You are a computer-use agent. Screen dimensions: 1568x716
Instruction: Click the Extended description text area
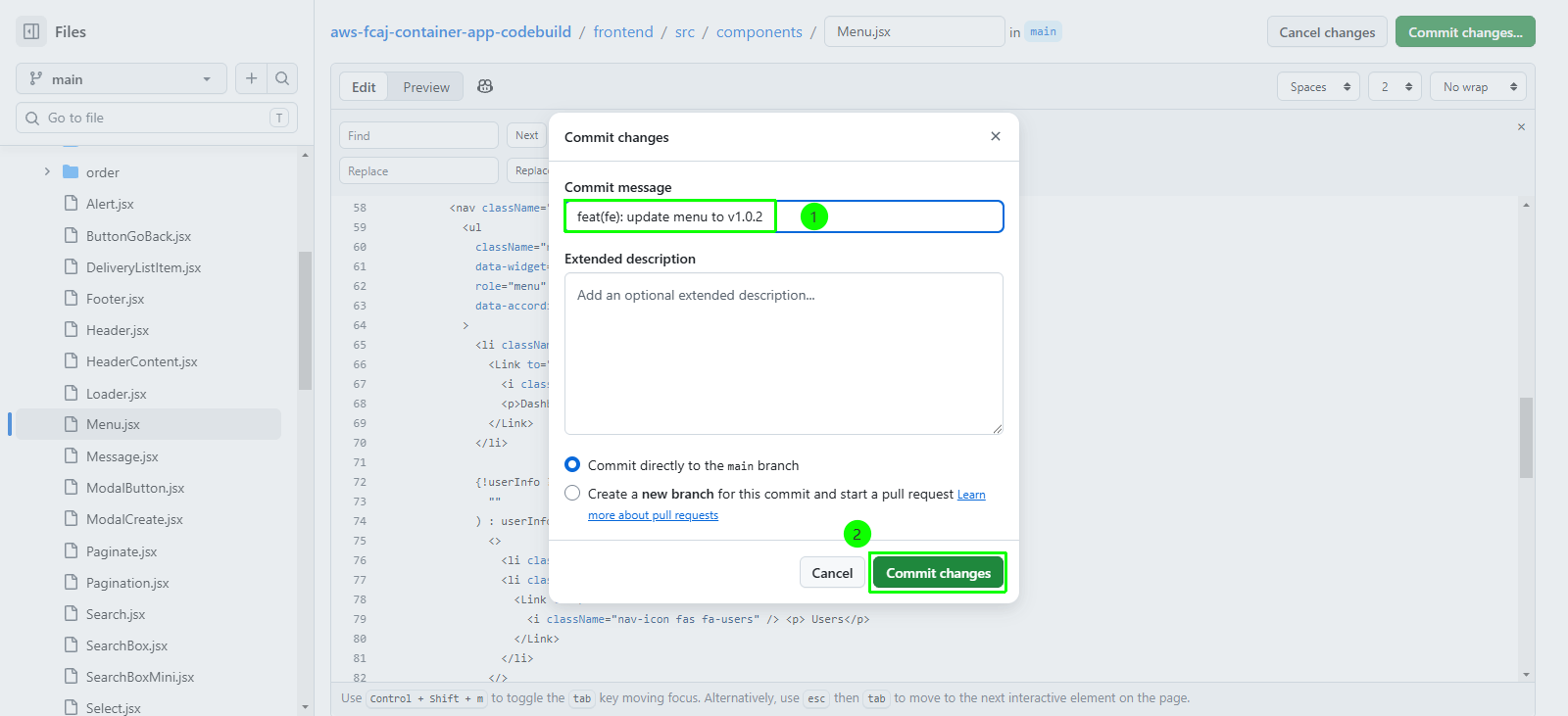point(784,354)
